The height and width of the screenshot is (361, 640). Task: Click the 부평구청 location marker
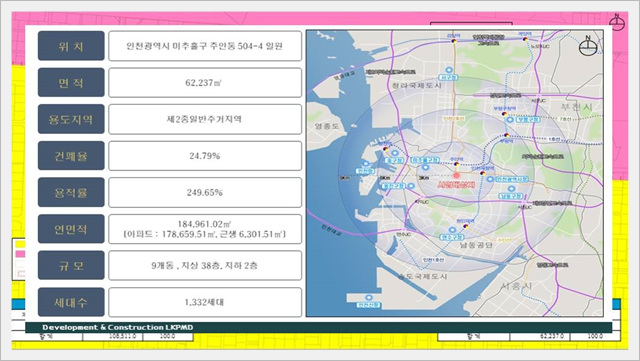(510, 120)
